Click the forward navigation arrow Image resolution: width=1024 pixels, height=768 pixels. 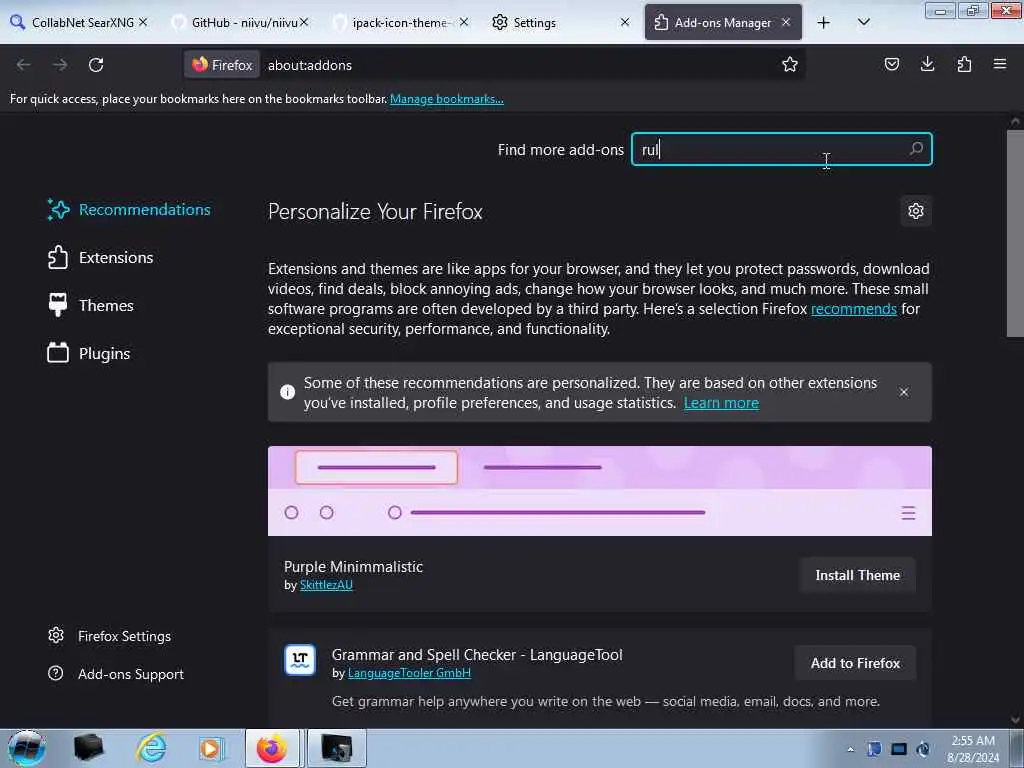coord(60,65)
